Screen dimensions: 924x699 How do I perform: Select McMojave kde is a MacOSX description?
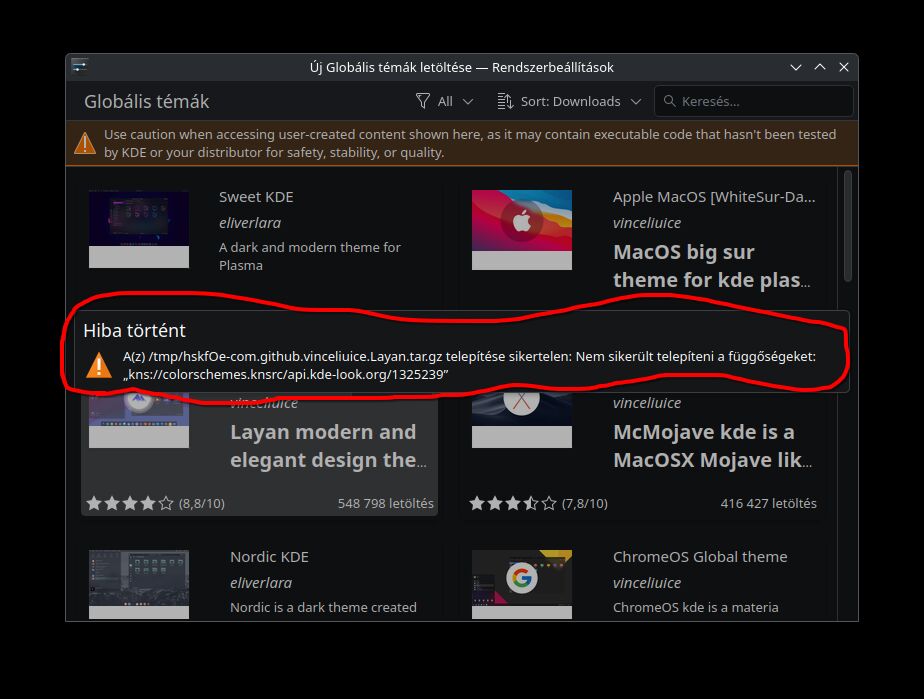pos(712,446)
